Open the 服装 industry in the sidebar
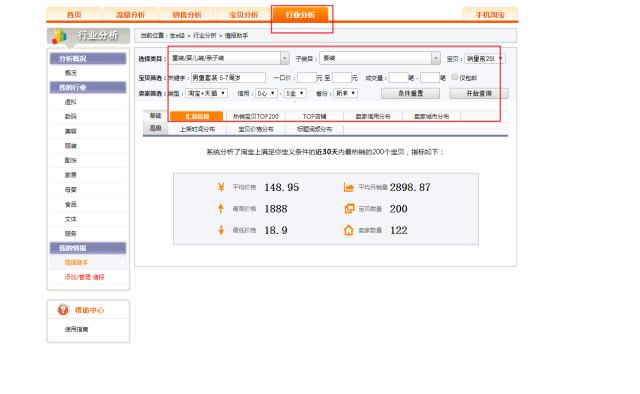 (71, 146)
